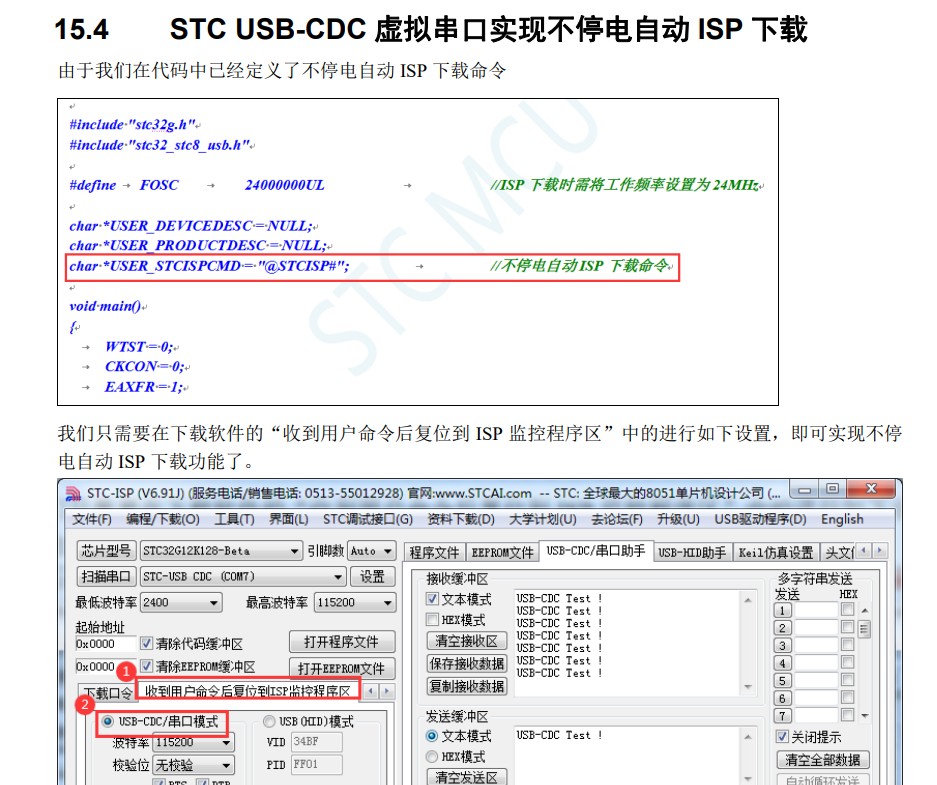Screen dimensions: 937x785
Task: Open 界面(L) menu
Action: click(289, 519)
